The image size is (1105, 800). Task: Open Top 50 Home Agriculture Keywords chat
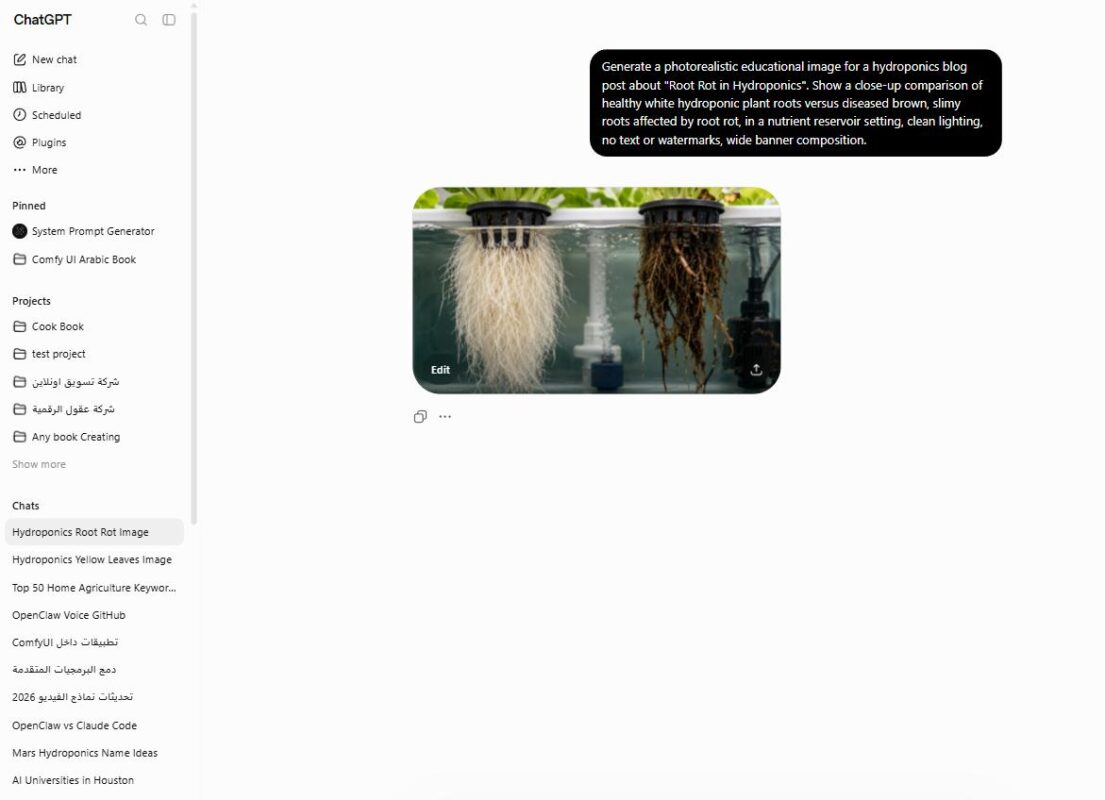point(94,588)
